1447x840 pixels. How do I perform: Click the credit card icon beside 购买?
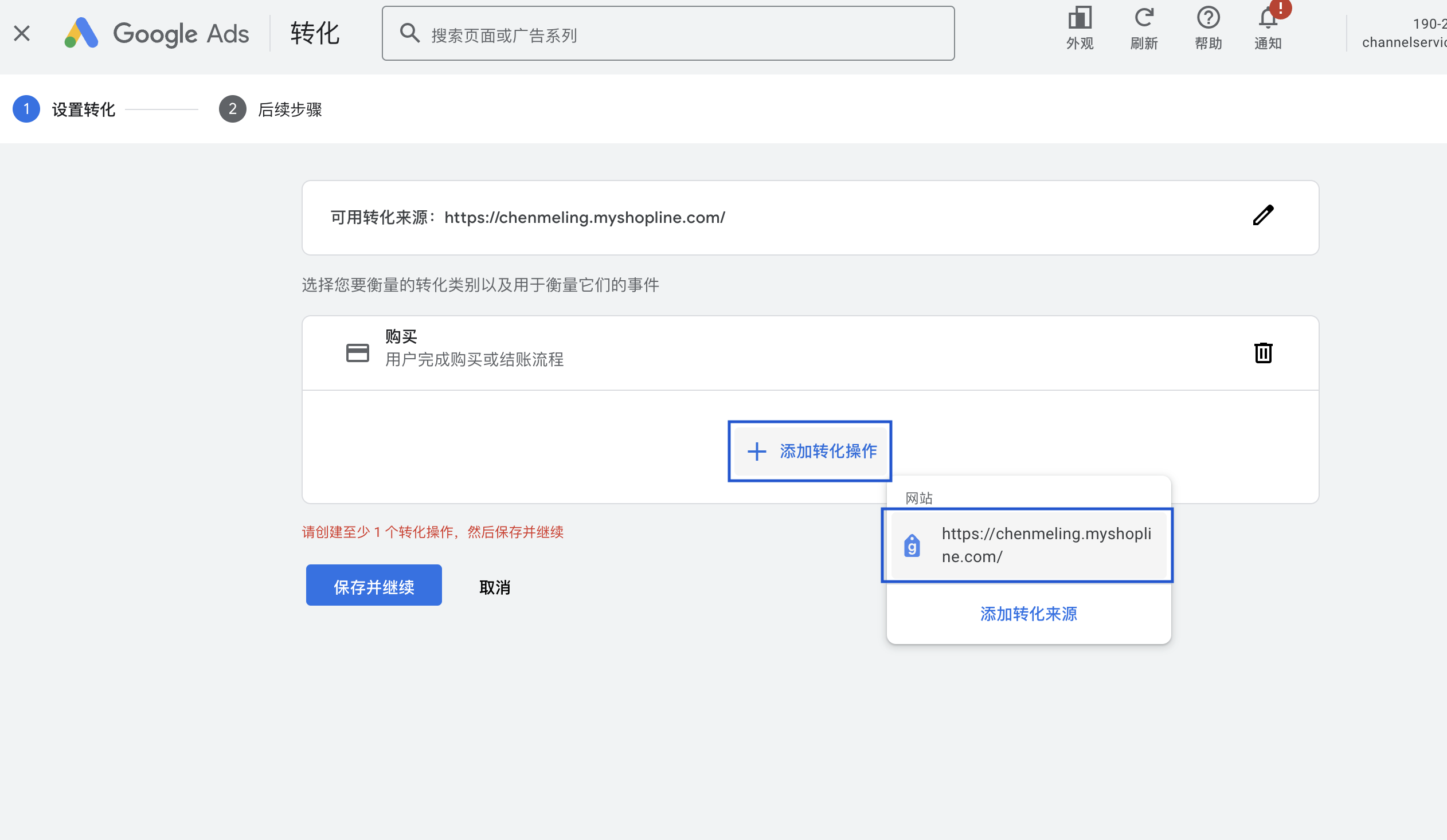point(358,353)
